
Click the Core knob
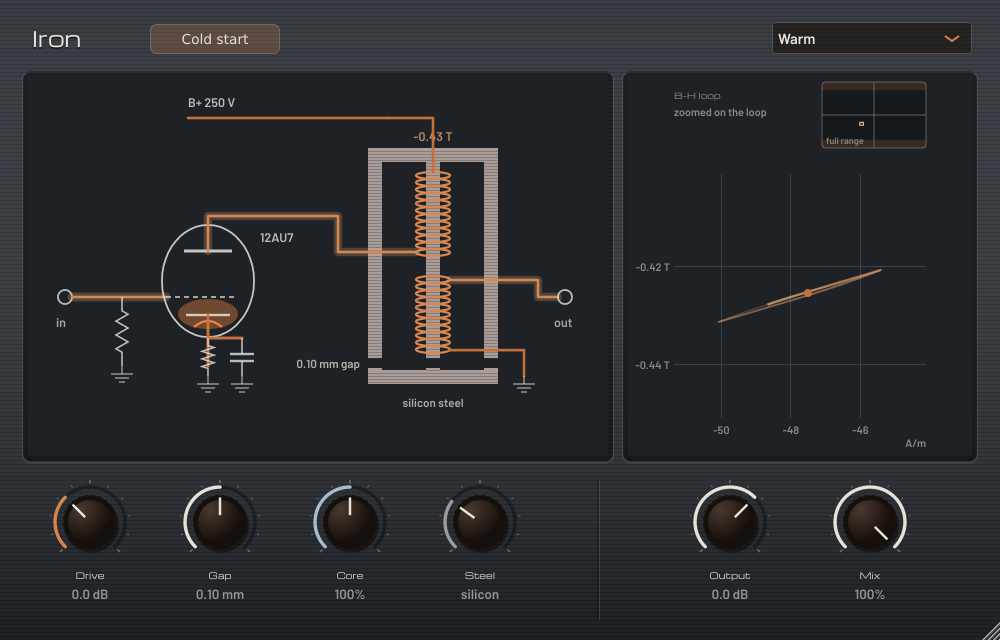[350, 521]
